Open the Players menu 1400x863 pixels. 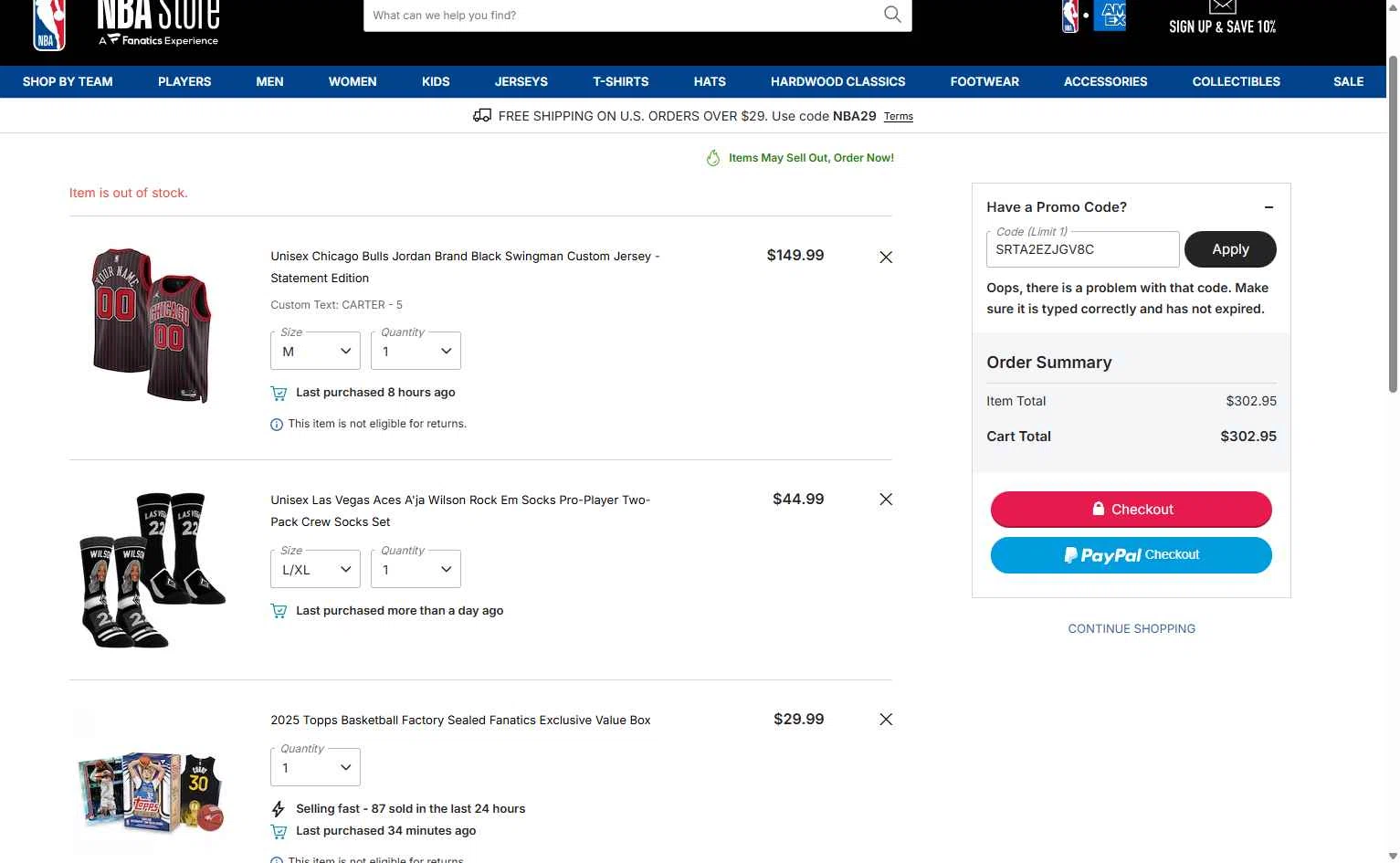tap(184, 81)
